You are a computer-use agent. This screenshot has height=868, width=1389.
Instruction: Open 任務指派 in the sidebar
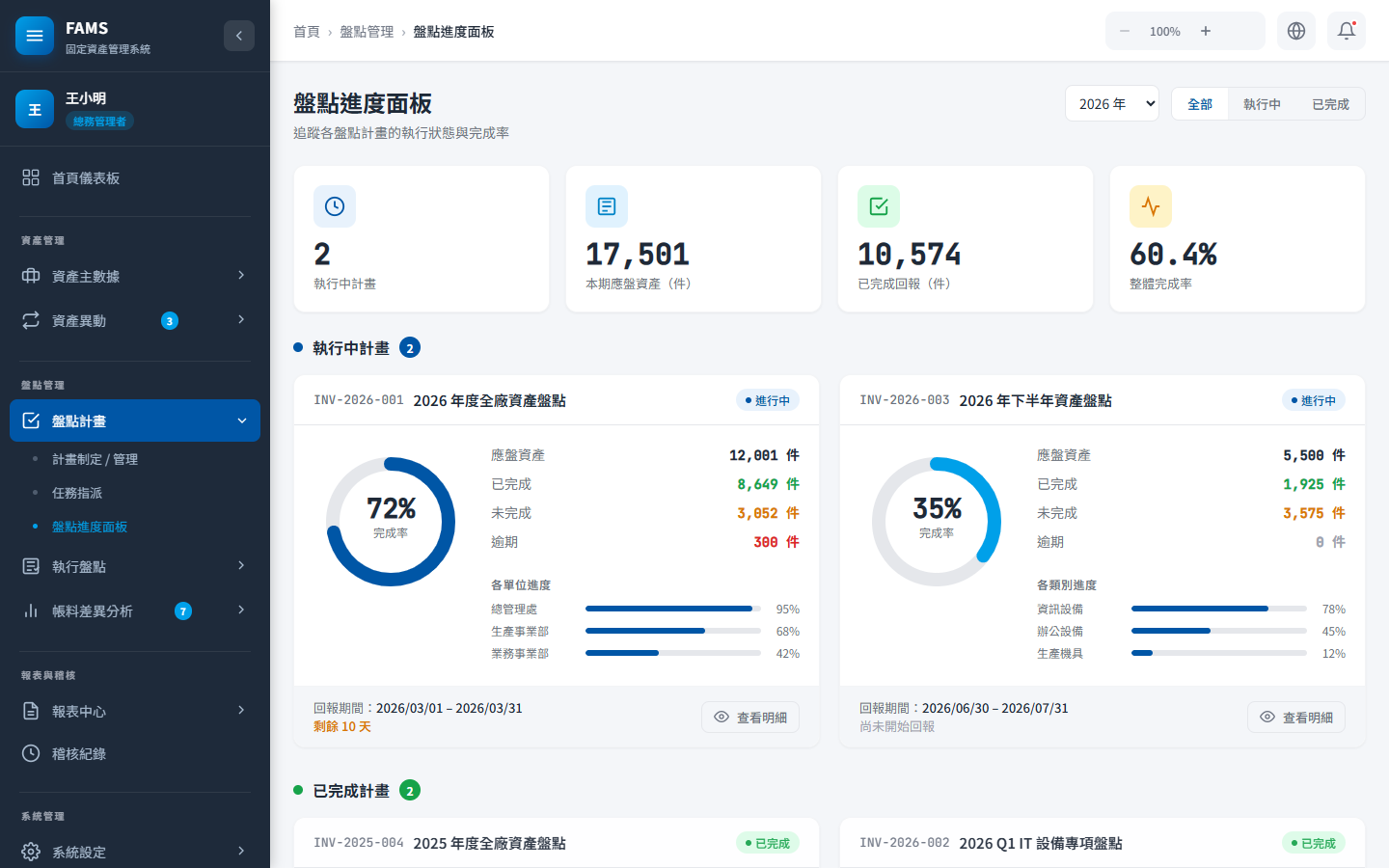point(77,493)
